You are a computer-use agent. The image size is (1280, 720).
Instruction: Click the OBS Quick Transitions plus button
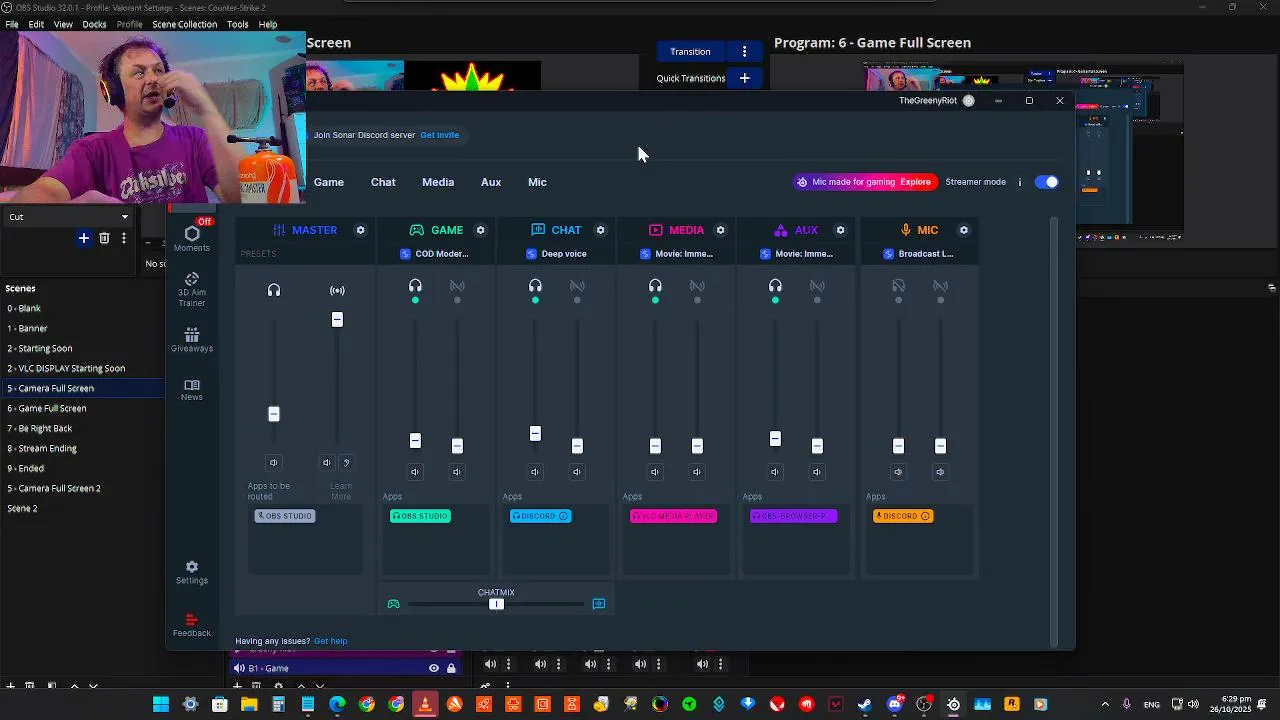point(744,78)
